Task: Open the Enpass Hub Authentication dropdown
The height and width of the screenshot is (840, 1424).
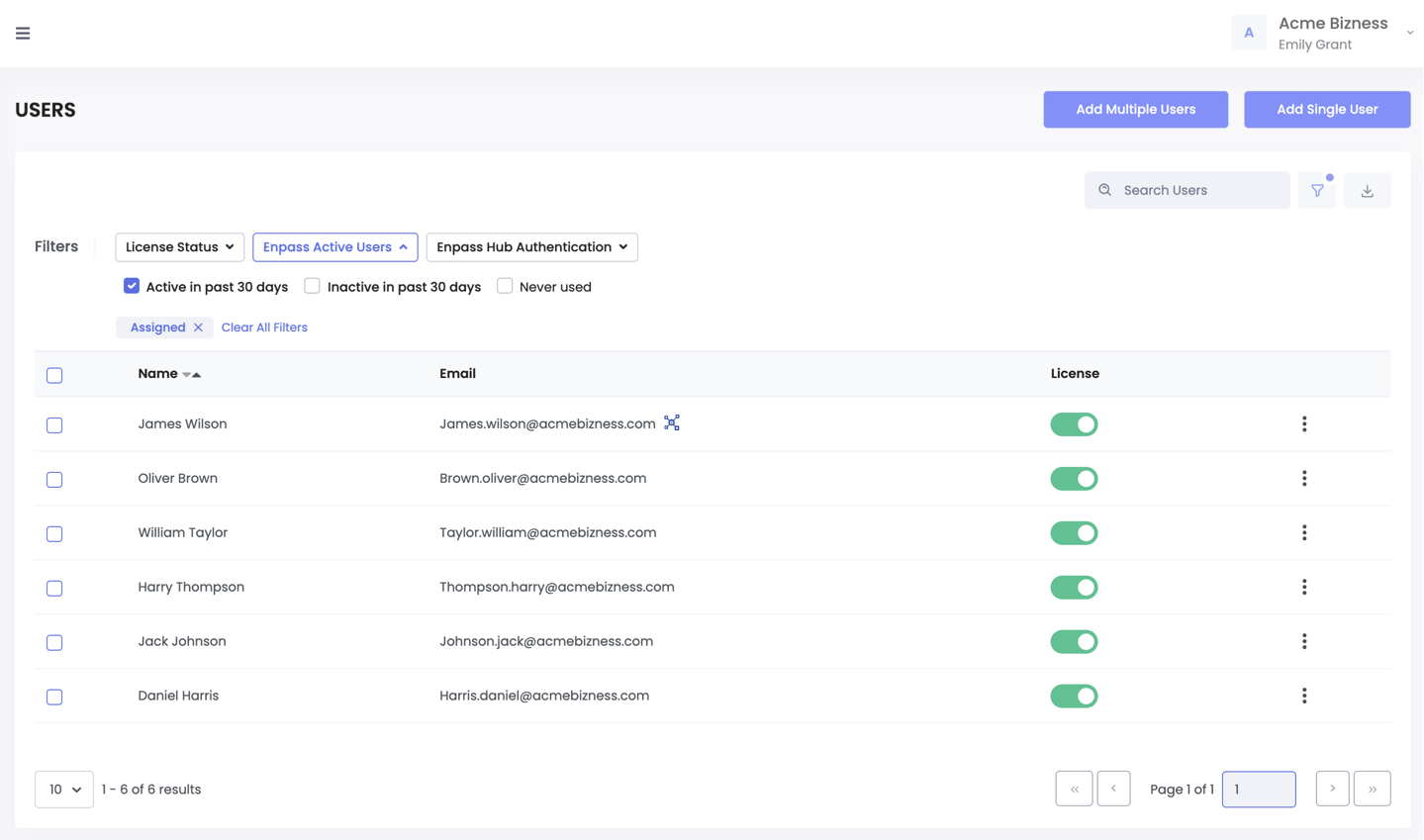Action: pyautogui.click(x=531, y=246)
